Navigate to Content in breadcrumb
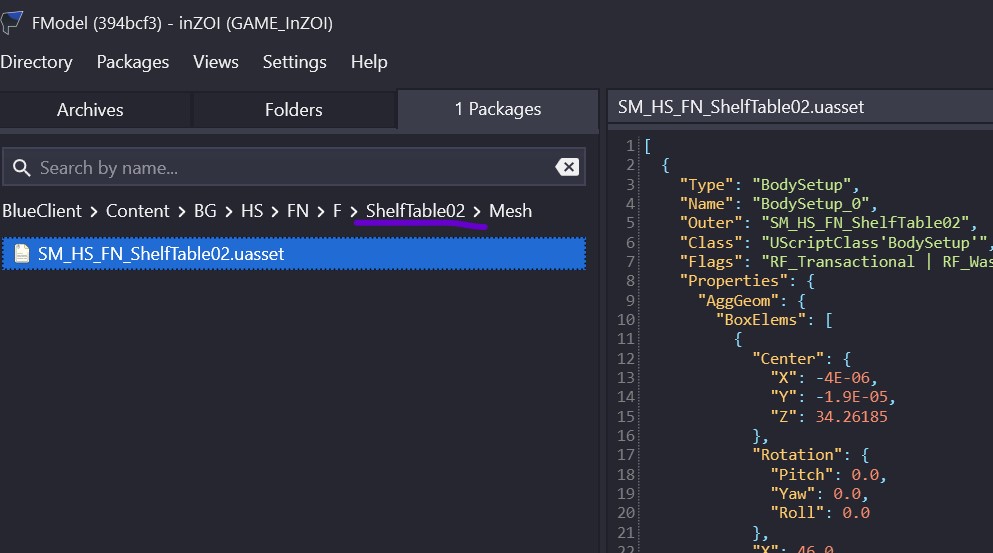993x553 pixels. coord(137,210)
